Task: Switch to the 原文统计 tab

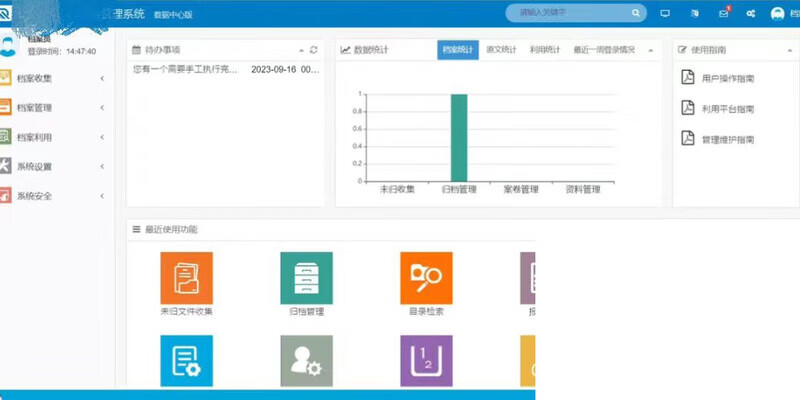Action: (x=501, y=50)
